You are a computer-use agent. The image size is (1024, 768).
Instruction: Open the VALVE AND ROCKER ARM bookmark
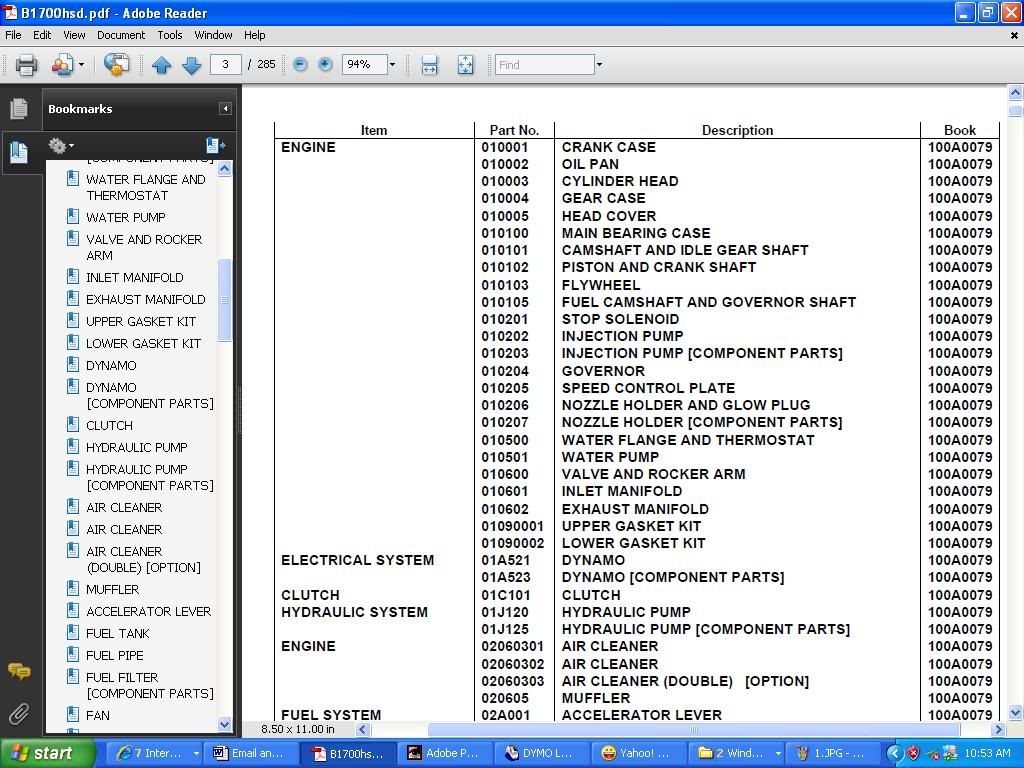(144, 248)
